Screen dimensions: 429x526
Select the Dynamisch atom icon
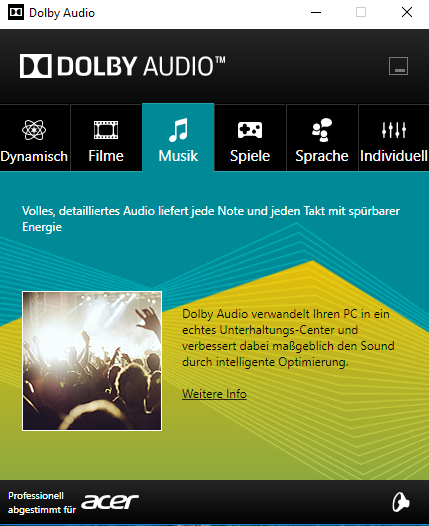34,129
